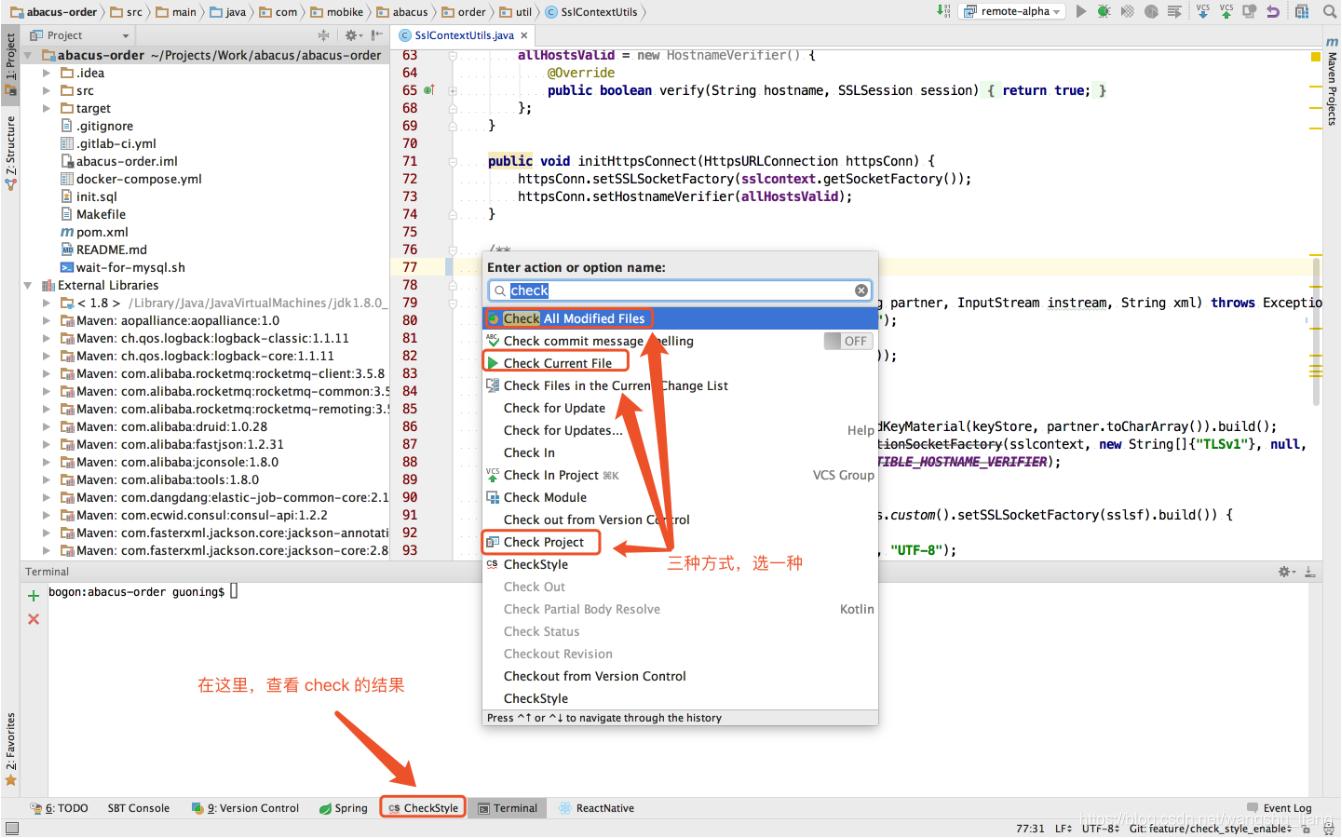The image size is (1342, 838).
Task: Expand the target folder
Action: tap(47, 108)
